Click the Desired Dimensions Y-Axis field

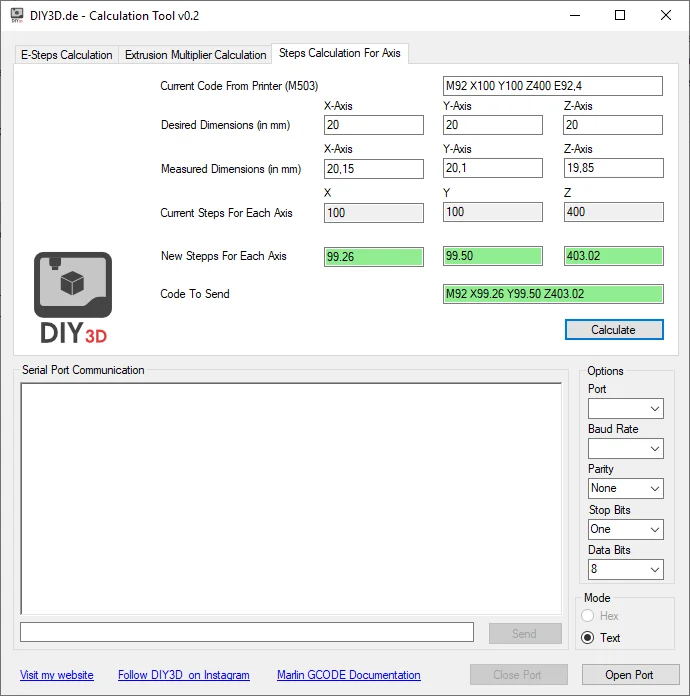493,125
